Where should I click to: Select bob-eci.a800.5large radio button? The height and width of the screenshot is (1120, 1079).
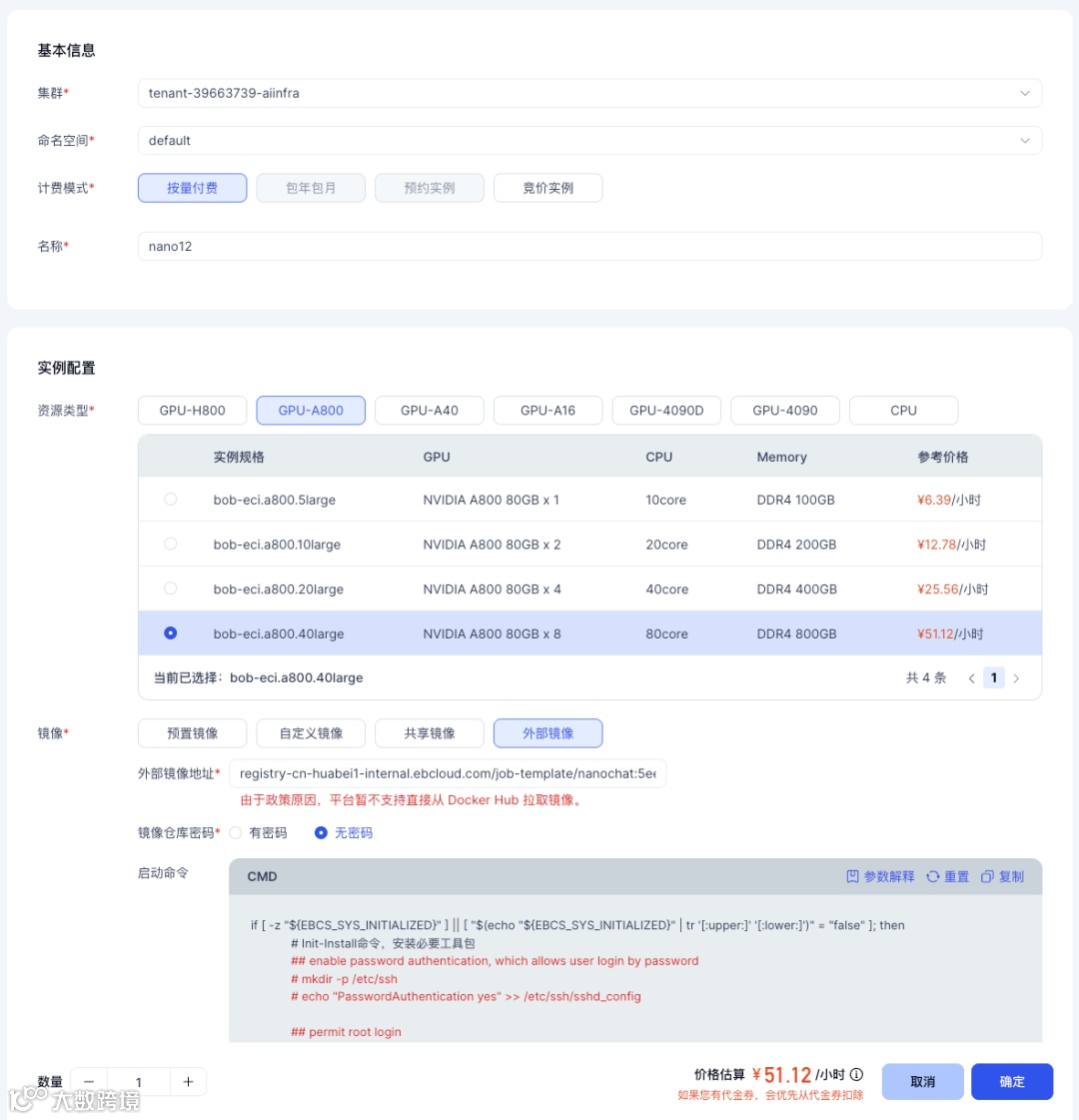click(x=170, y=500)
